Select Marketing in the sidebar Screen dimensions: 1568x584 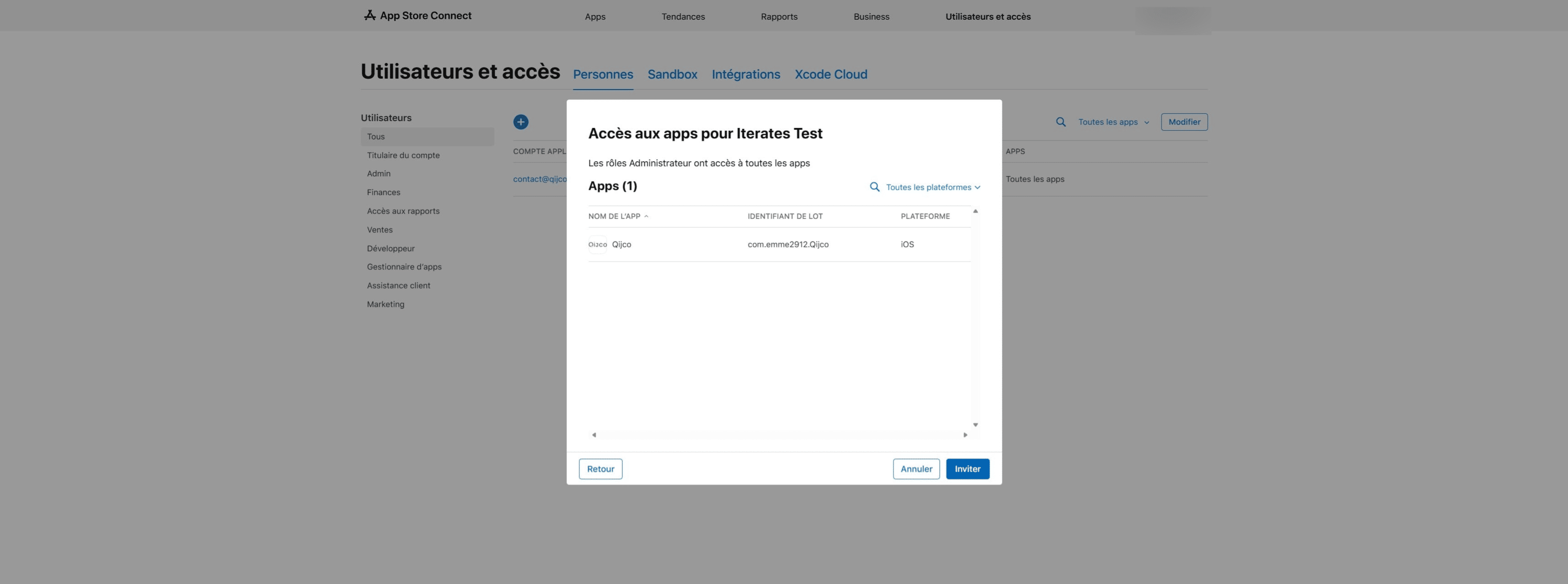tap(385, 304)
